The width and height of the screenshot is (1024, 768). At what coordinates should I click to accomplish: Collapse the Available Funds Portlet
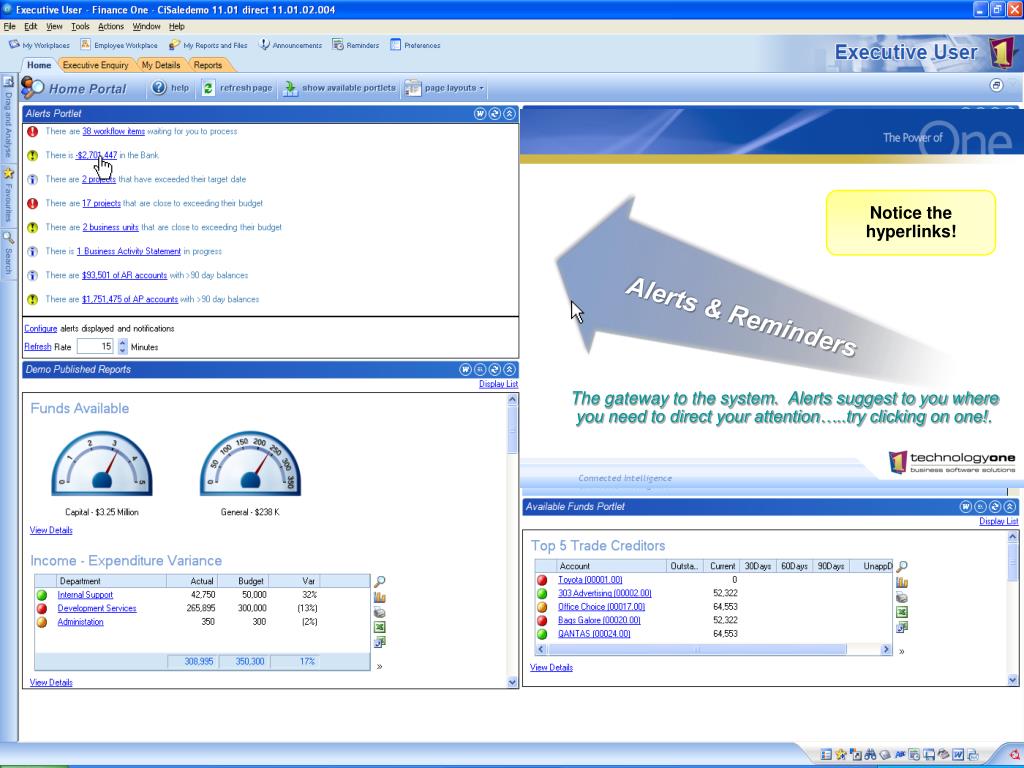pos(1010,507)
